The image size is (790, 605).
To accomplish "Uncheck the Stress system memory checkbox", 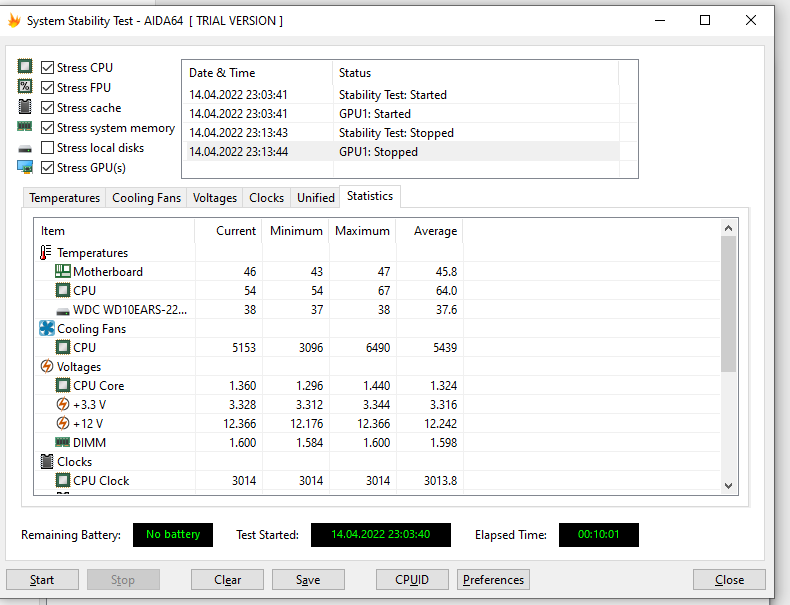I will tap(47, 128).
